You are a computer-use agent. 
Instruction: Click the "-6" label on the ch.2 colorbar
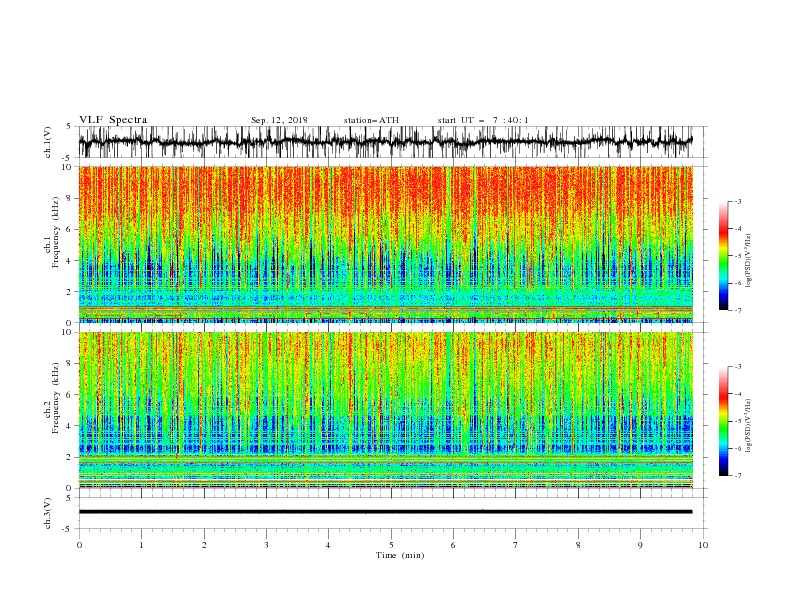tap(738, 448)
